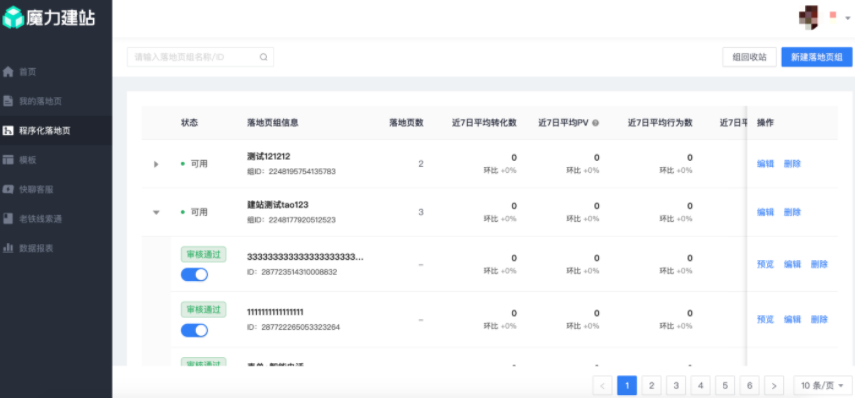Viewport: 855px width, 398px height.
Task: Click page count 2 for 测试121212
Action: point(421,164)
